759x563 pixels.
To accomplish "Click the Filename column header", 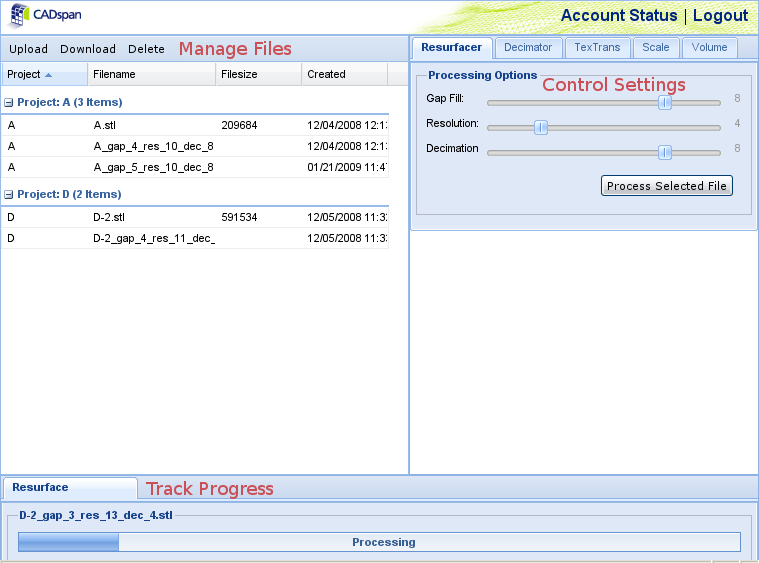I will (152, 75).
